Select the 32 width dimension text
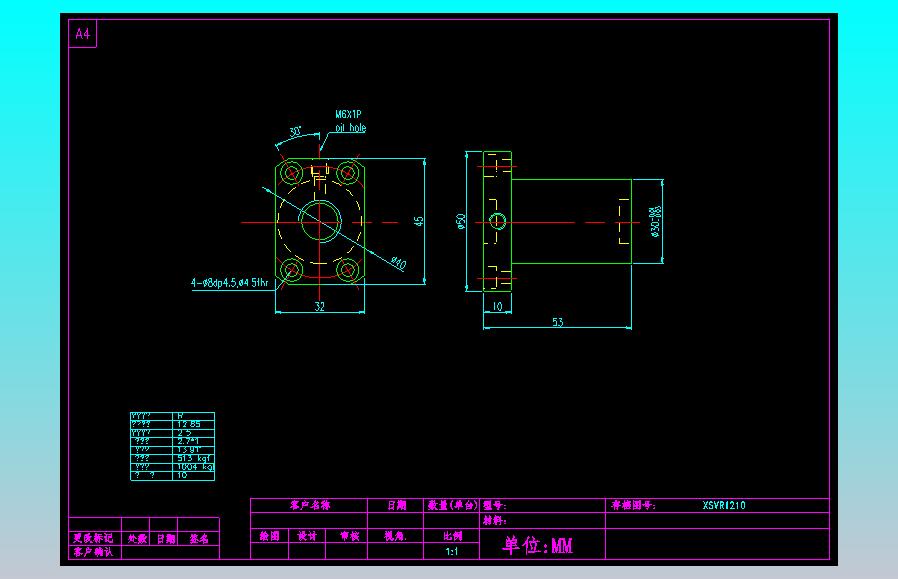The height and width of the screenshot is (579, 898). pyautogui.click(x=320, y=306)
